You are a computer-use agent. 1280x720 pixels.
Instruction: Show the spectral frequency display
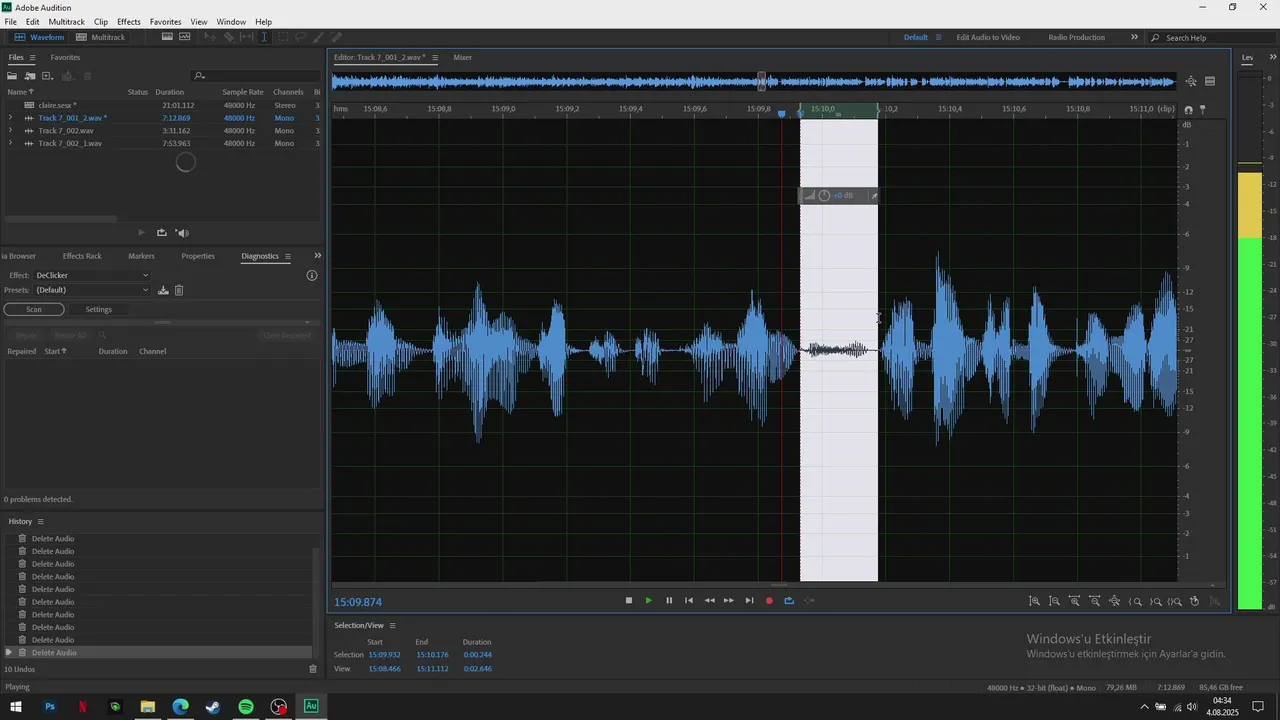pos(167,37)
